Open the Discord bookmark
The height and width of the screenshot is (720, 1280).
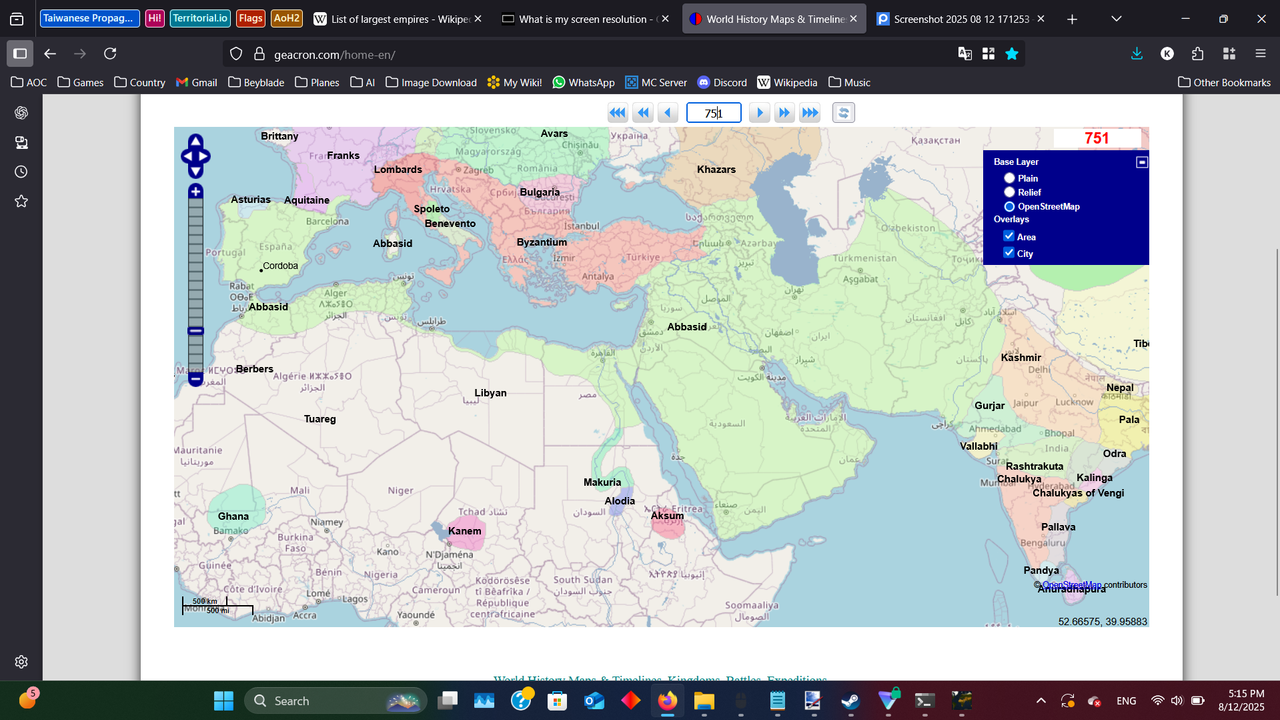point(722,82)
